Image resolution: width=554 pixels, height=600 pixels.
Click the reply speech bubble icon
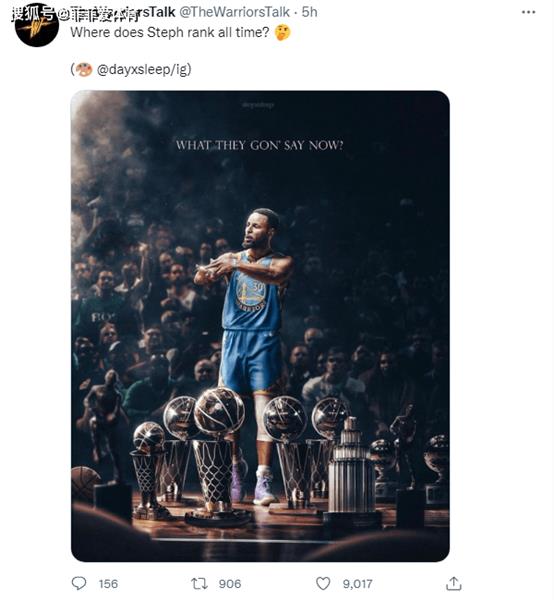(x=79, y=583)
